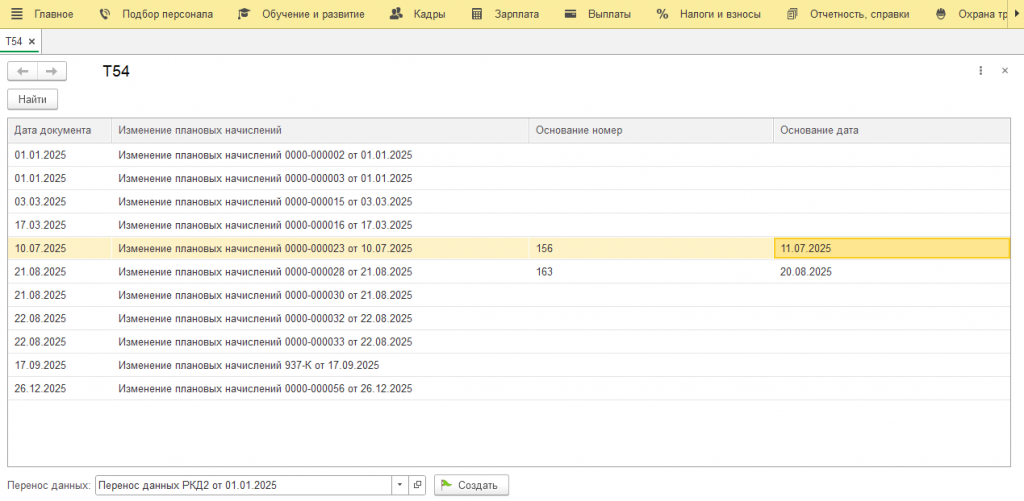Viewport: 1024px width, 501px height.
Task: Select row 0000-000028 от 21.08.2025
Action: (x=509, y=272)
